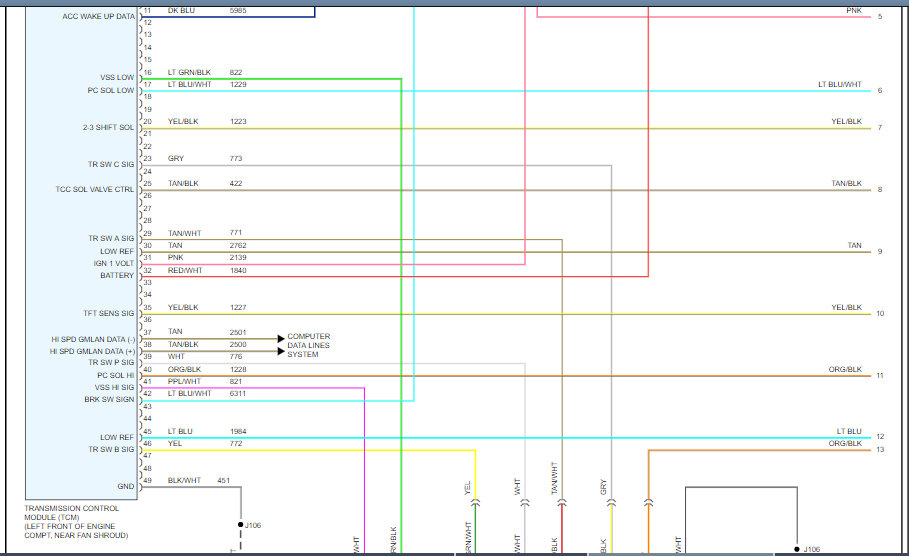This screenshot has height=556, width=909.
Task: Click the J106 splice label below GND wire
Action: click(253, 525)
